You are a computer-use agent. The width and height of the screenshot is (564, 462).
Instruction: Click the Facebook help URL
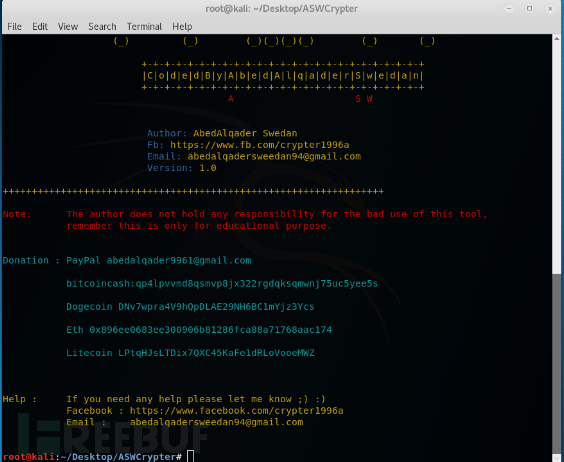(236, 411)
